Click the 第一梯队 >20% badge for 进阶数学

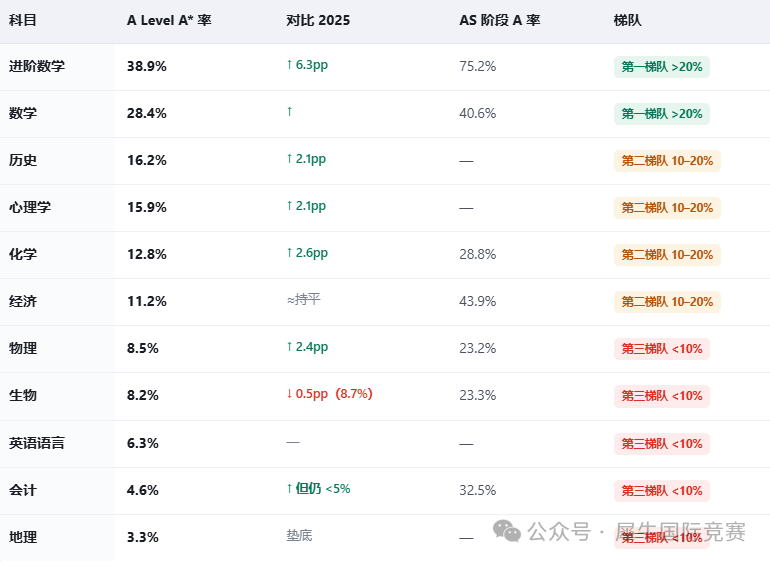click(661, 67)
